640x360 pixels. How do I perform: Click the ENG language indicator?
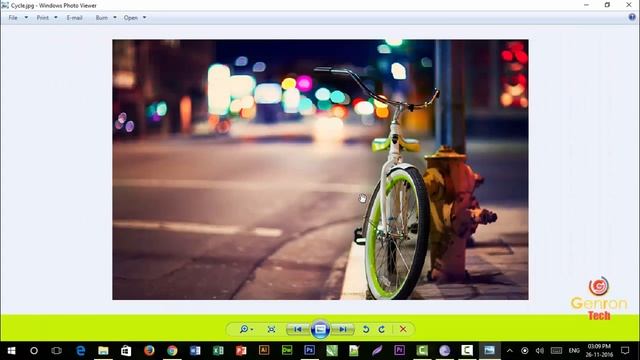[574, 351]
